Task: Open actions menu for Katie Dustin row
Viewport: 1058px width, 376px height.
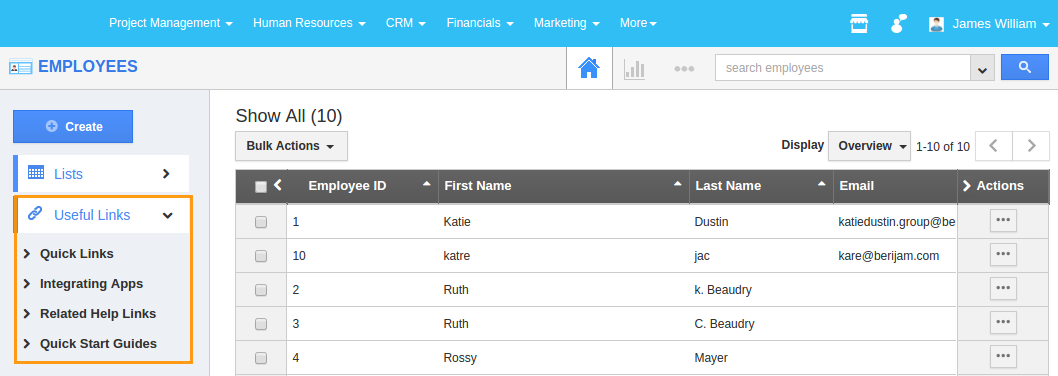Action: click(x=1003, y=221)
